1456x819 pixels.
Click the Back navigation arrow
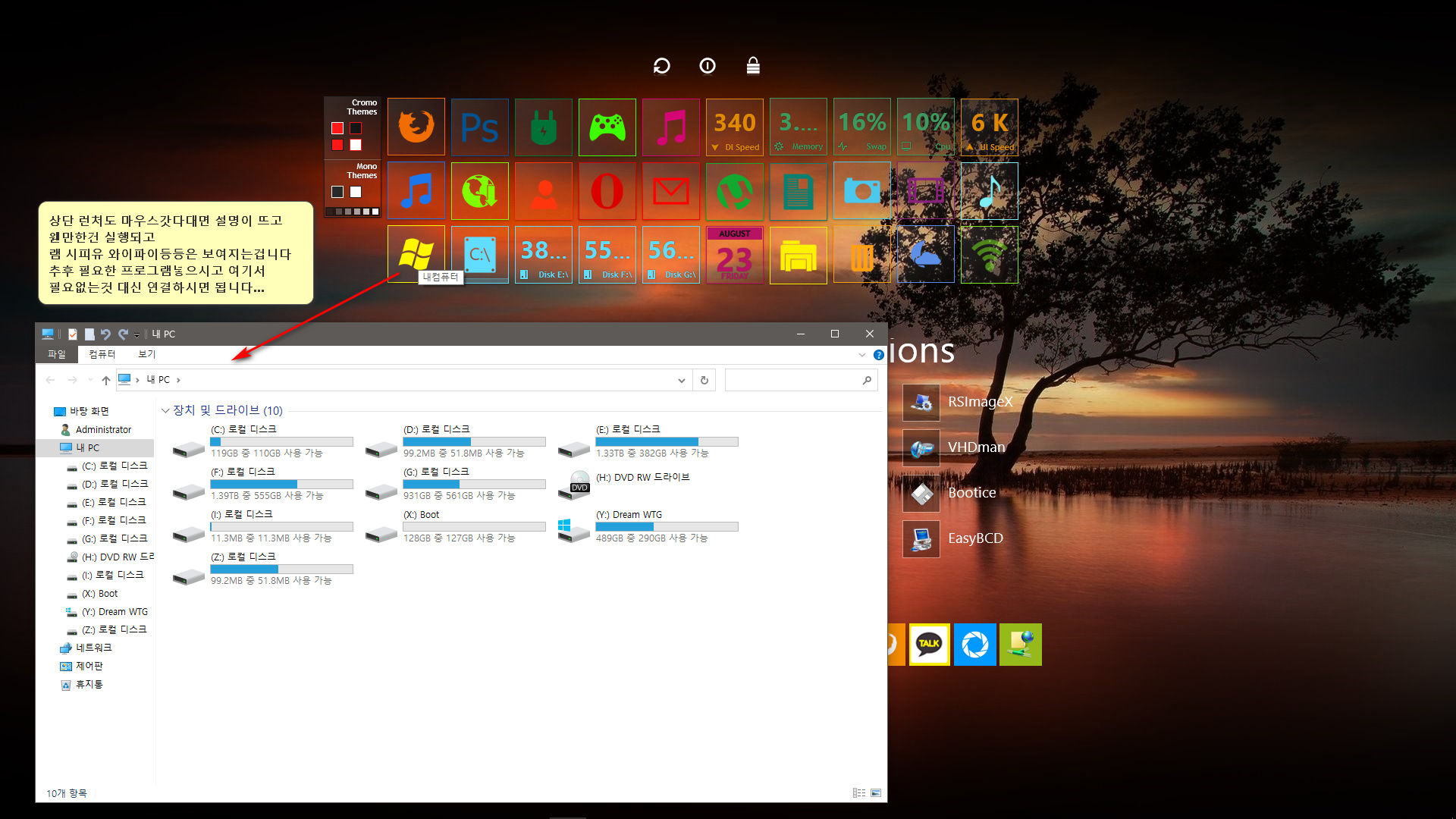pos(50,380)
